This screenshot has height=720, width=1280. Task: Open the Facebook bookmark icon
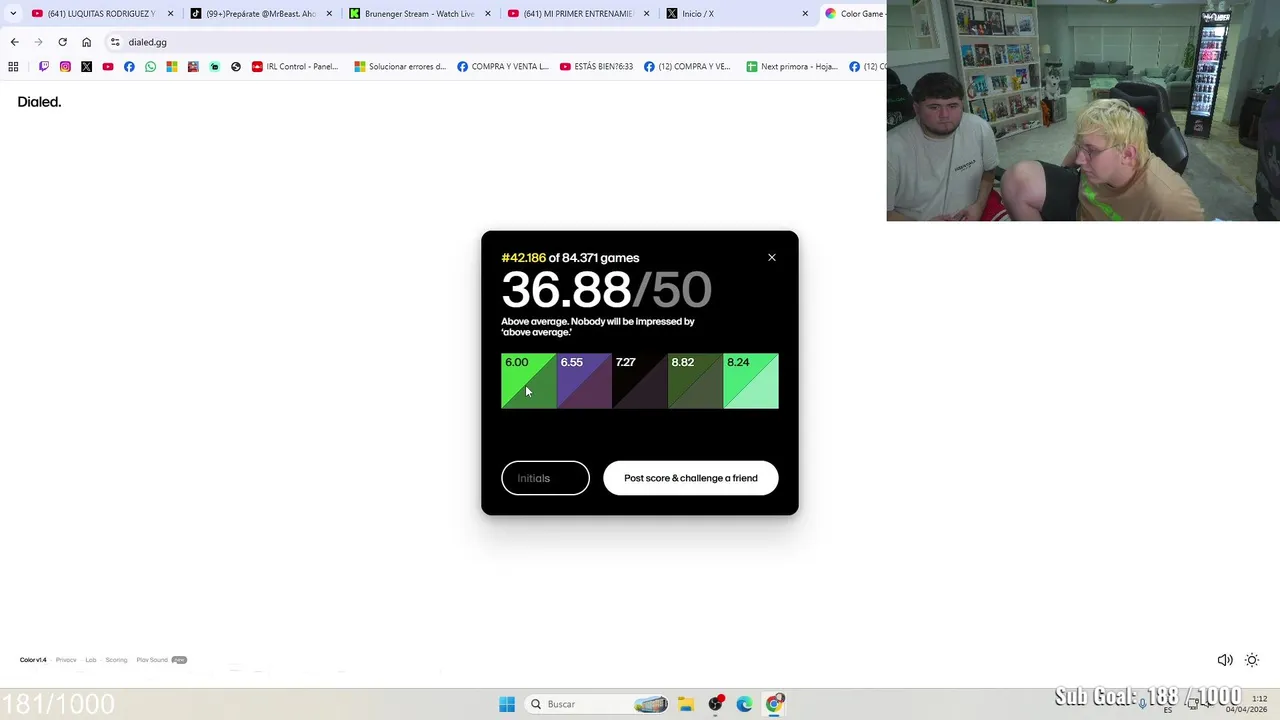(x=129, y=67)
